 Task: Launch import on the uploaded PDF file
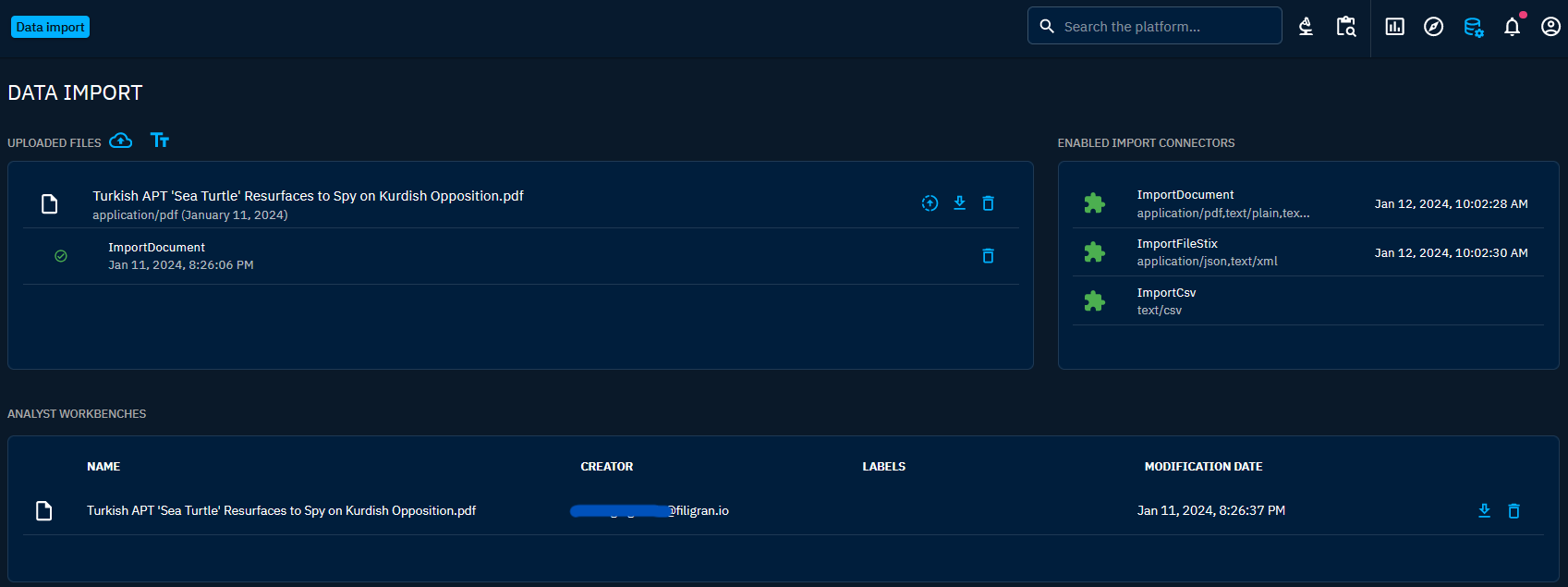coord(930,203)
